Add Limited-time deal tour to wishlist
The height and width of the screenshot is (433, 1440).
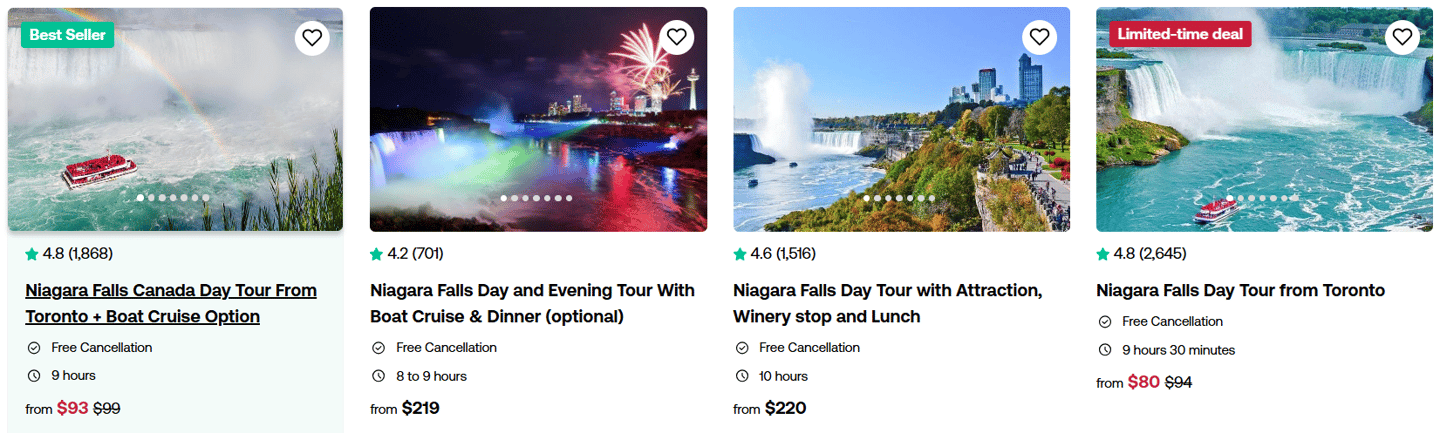[1402, 38]
